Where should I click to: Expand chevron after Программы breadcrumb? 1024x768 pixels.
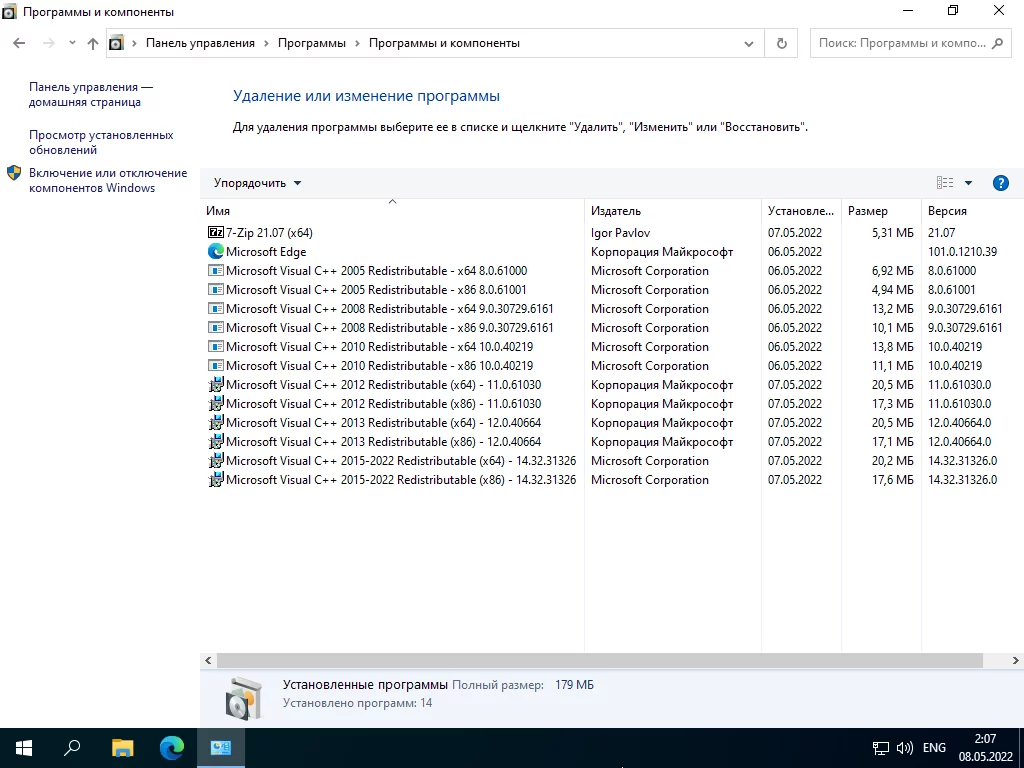tap(357, 43)
